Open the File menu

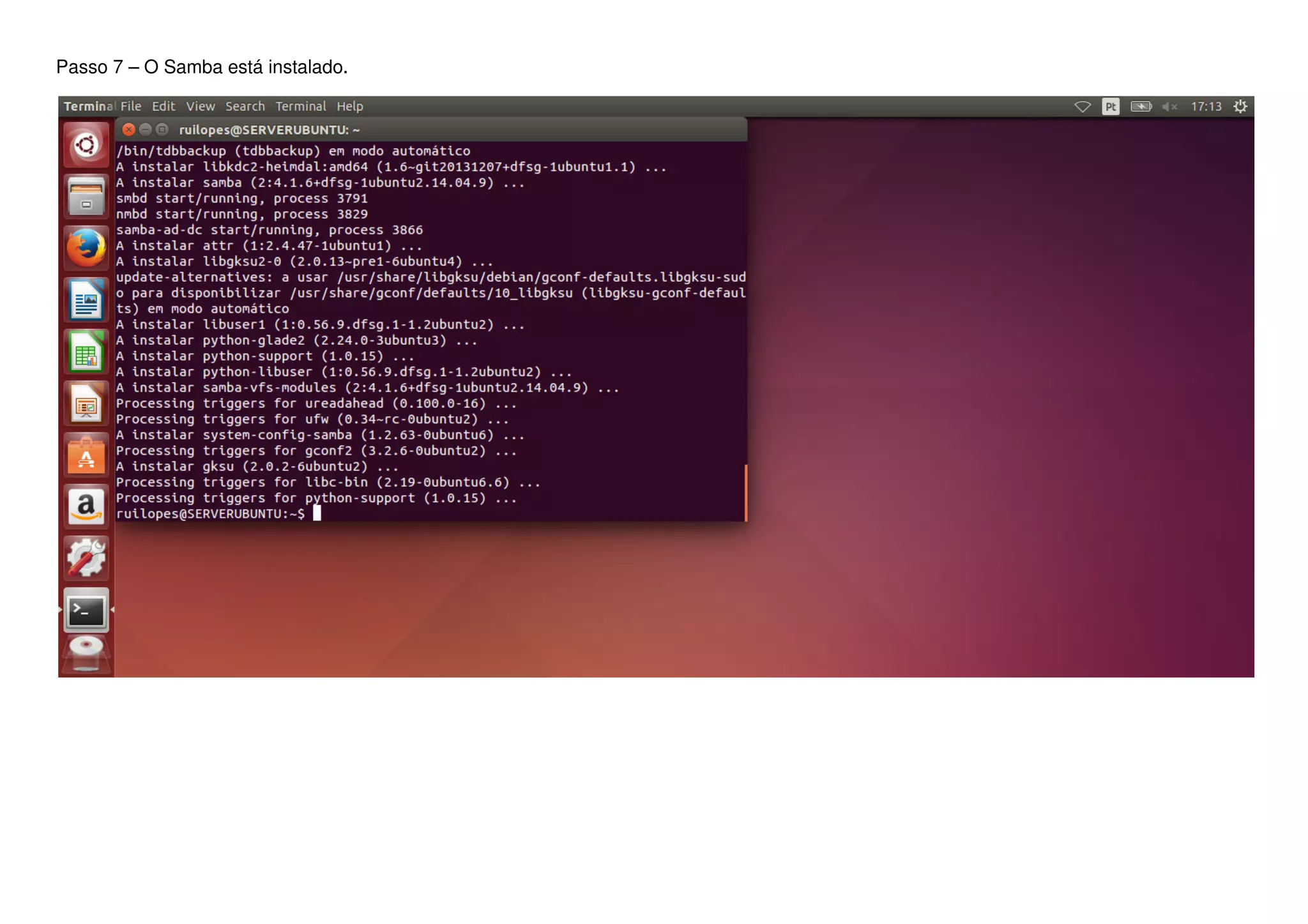pyautogui.click(x=131, y=107)
